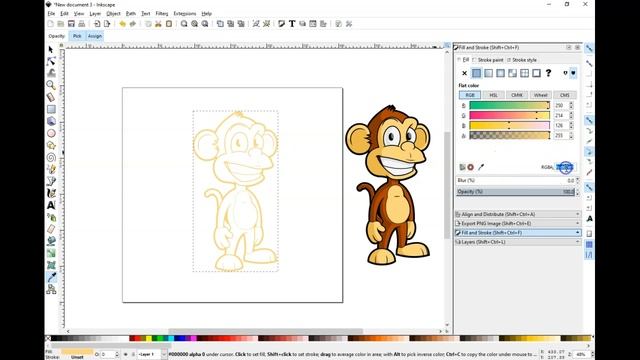Choose pattern fill type
The height and width of the screenshot is (360, 640).
tap(524, 73)
